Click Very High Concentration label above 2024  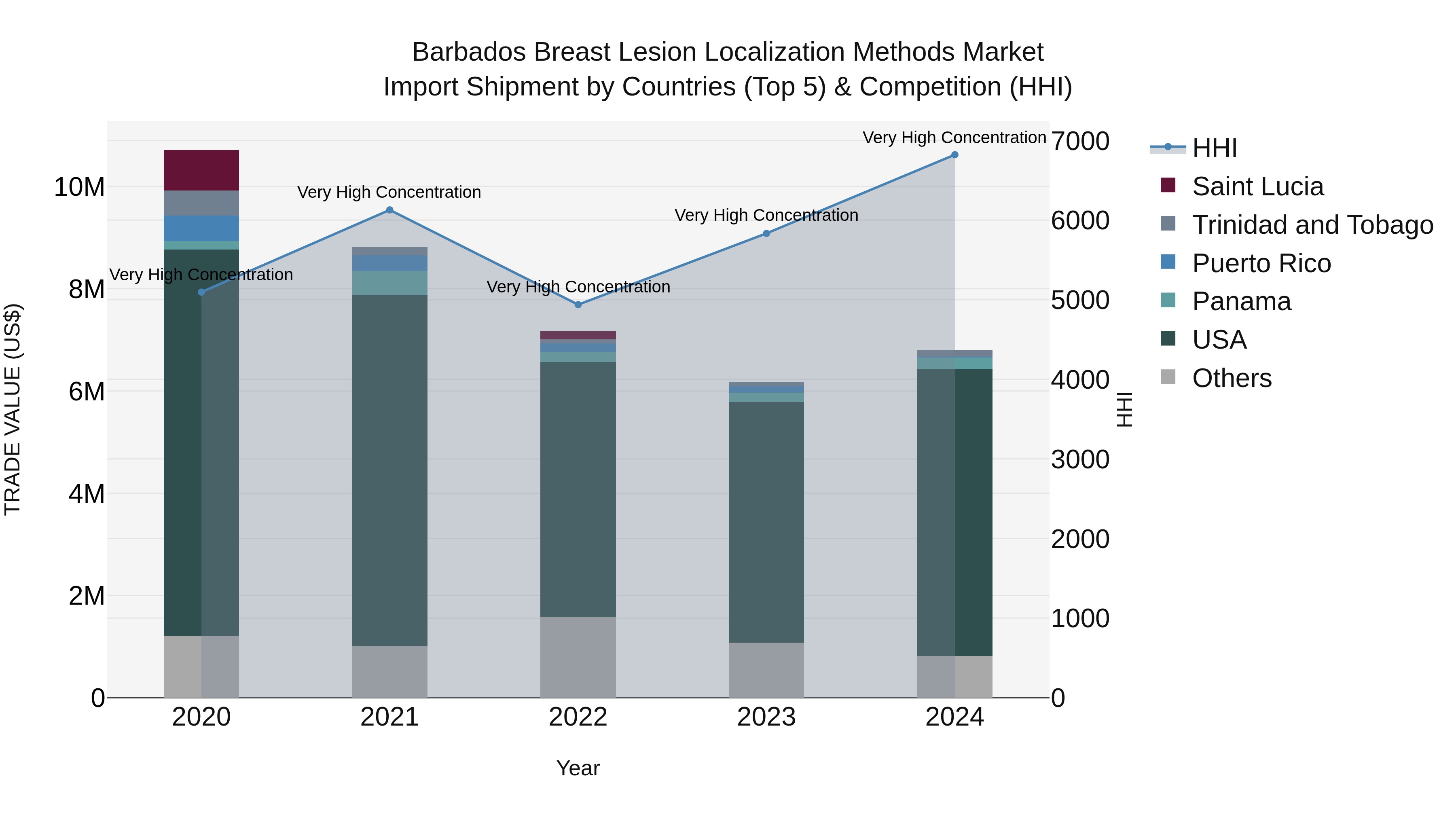click(954, 138)
